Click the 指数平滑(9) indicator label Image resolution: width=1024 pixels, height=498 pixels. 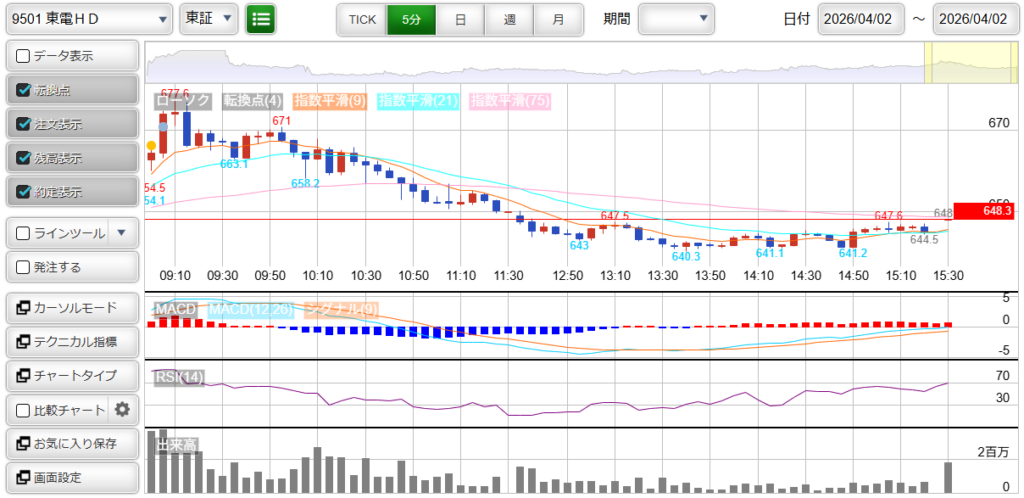tap(330, 100)
